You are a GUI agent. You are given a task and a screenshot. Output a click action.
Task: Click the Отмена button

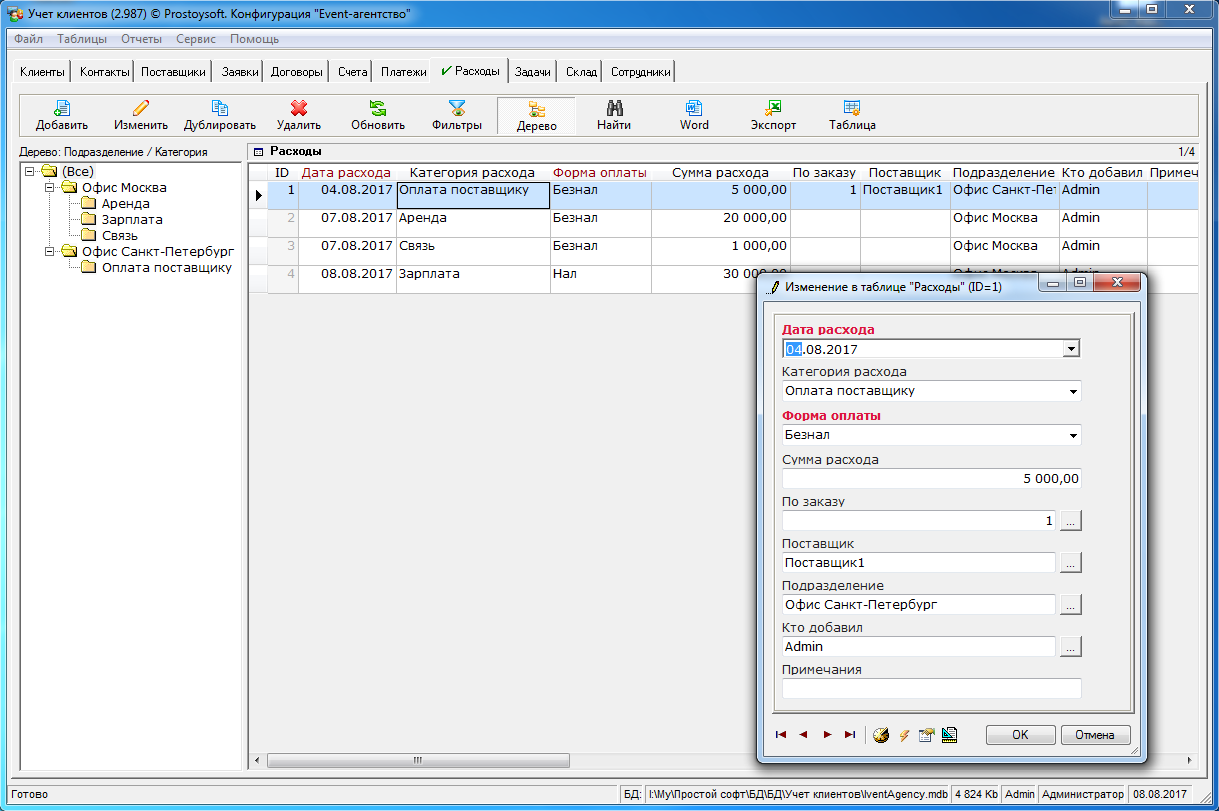point(1095,735)
